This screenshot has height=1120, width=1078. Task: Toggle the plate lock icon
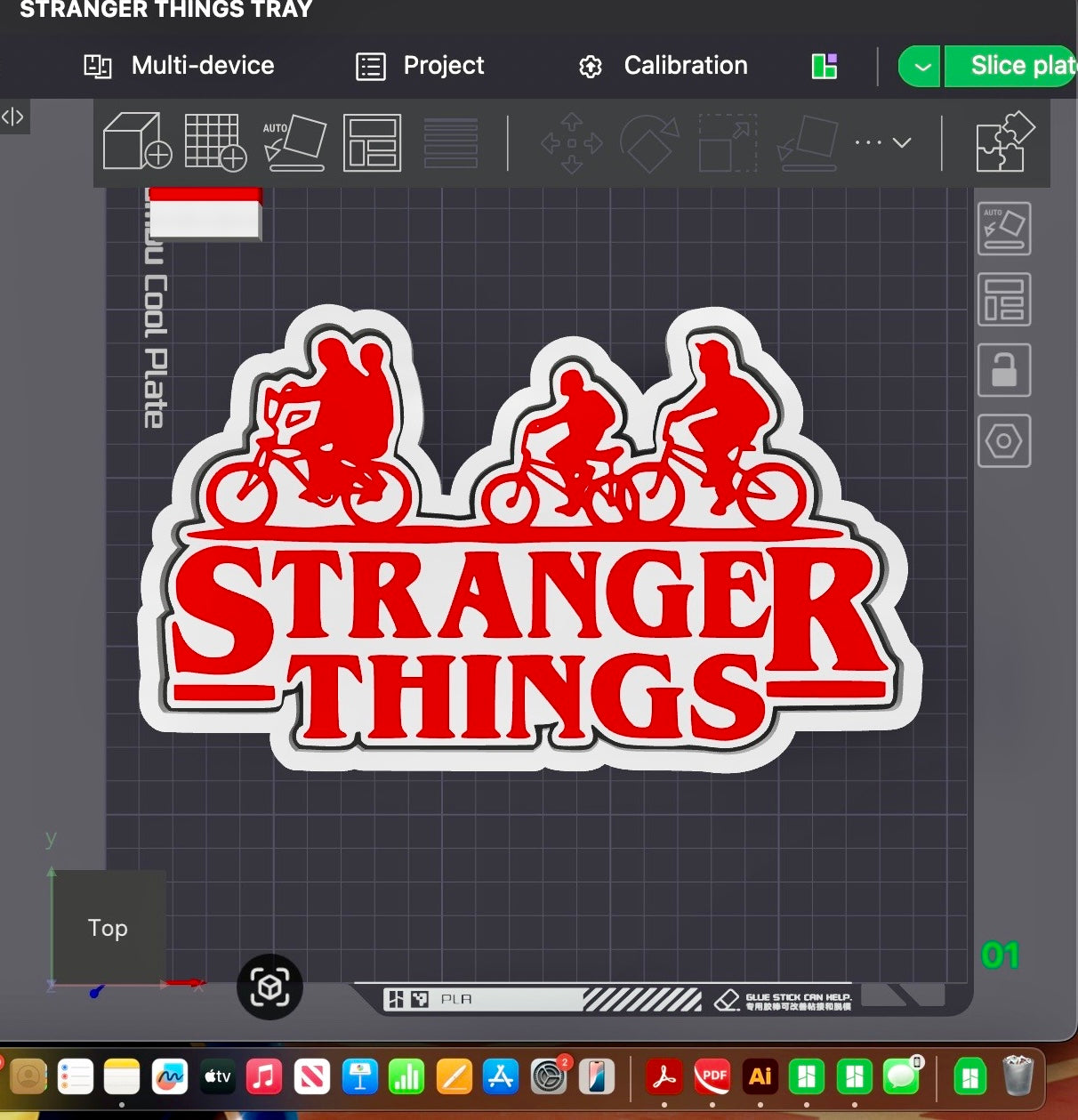click(1004, 369)
